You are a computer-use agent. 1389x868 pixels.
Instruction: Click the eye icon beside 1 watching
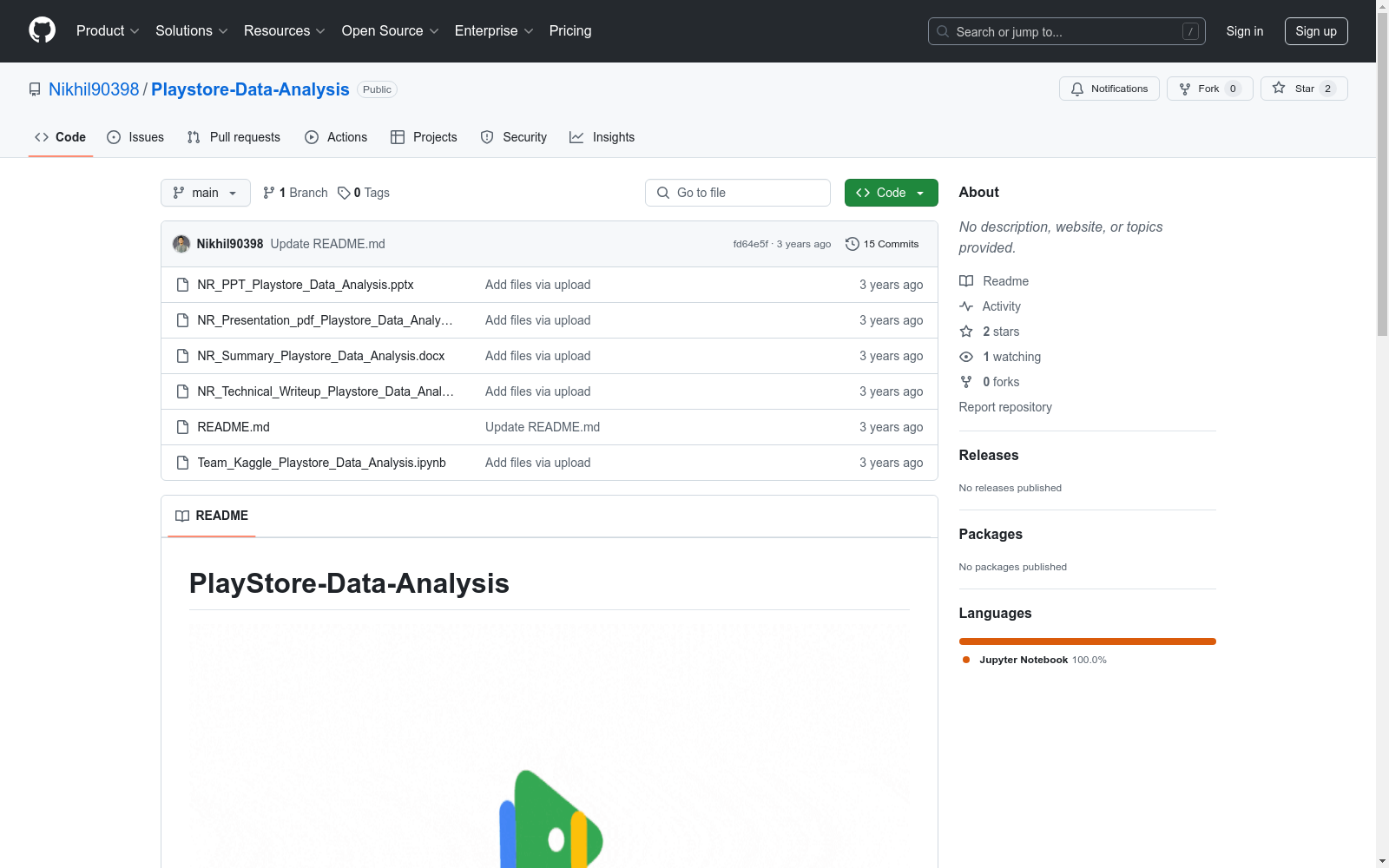pos(966,357)
